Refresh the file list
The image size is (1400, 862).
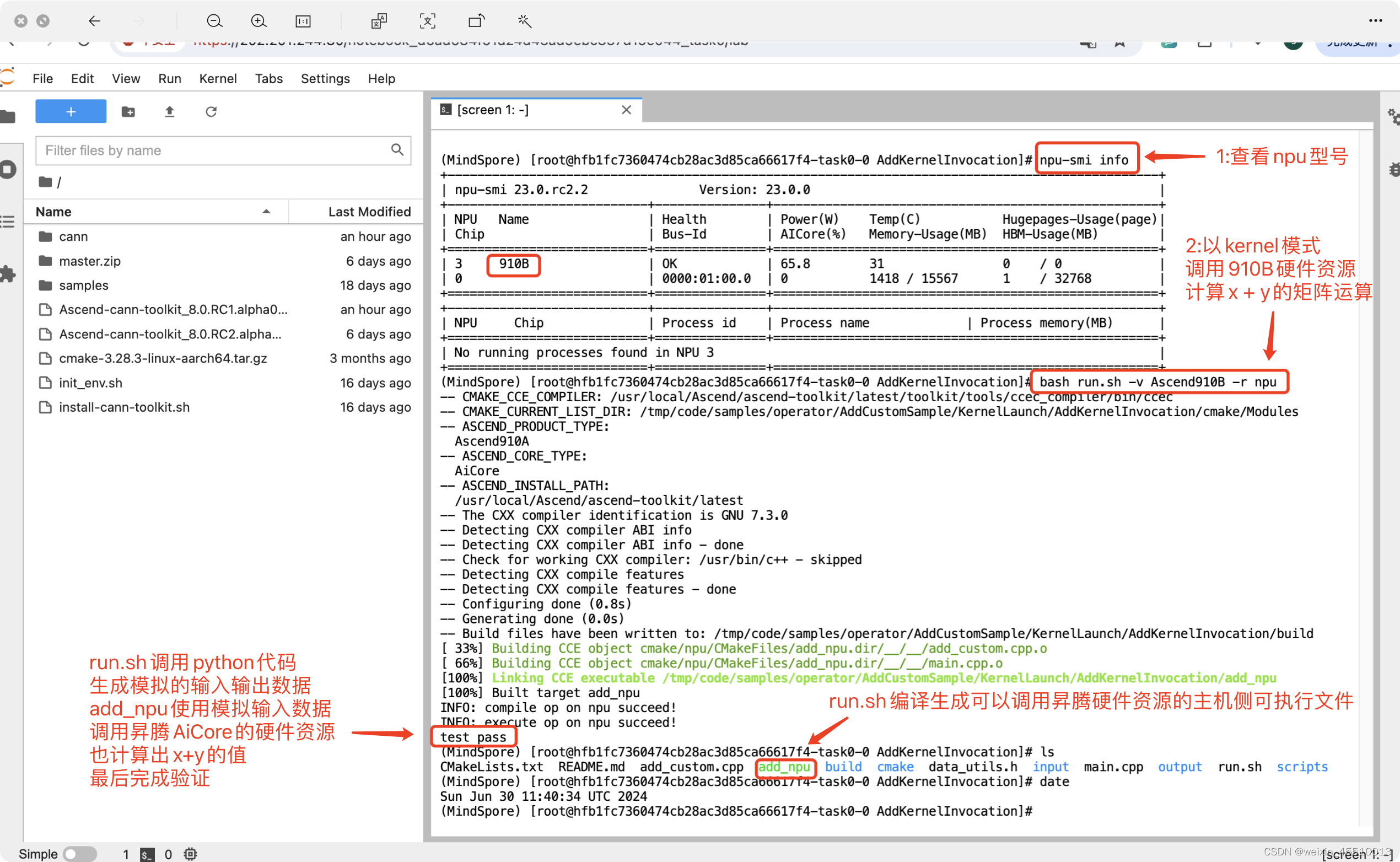pos(211,111)
